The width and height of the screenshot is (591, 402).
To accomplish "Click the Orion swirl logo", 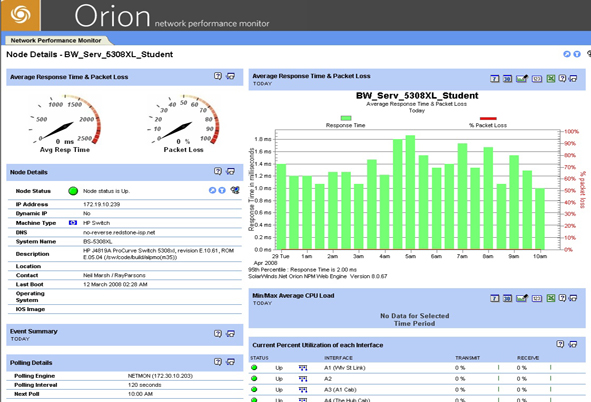I will [20, 15].
